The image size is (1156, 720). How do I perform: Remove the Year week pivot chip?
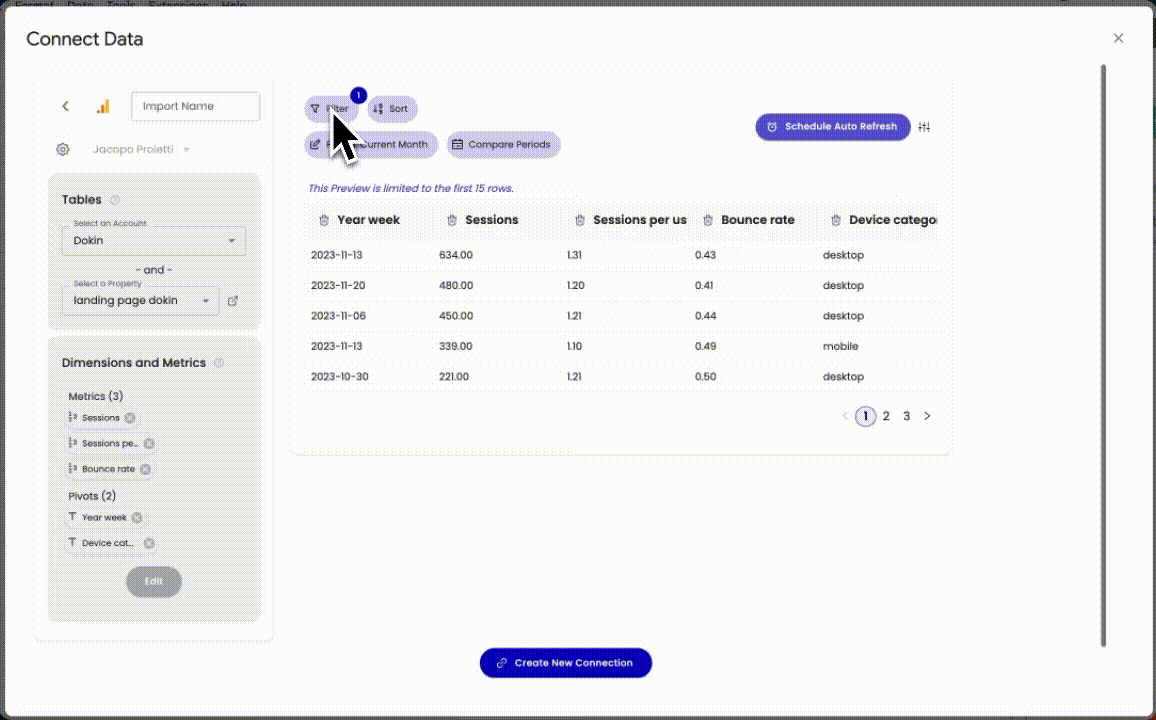coord(137,518)
